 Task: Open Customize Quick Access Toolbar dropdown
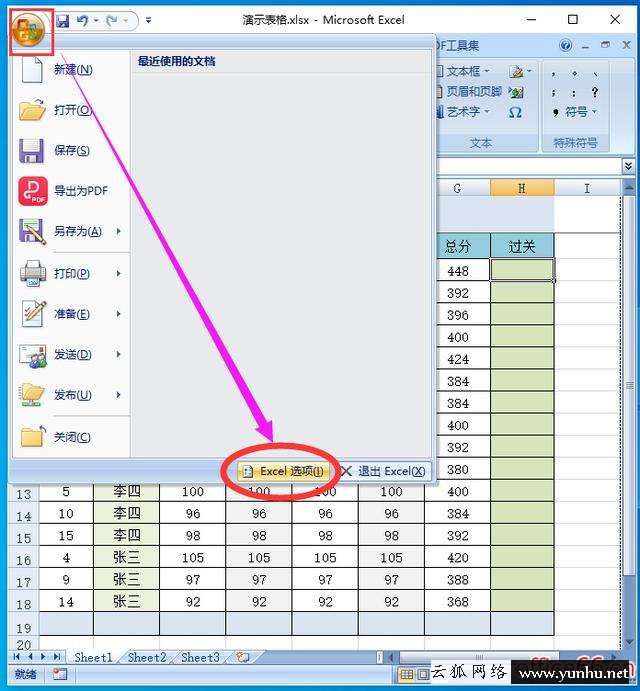[x=149, y=20]
